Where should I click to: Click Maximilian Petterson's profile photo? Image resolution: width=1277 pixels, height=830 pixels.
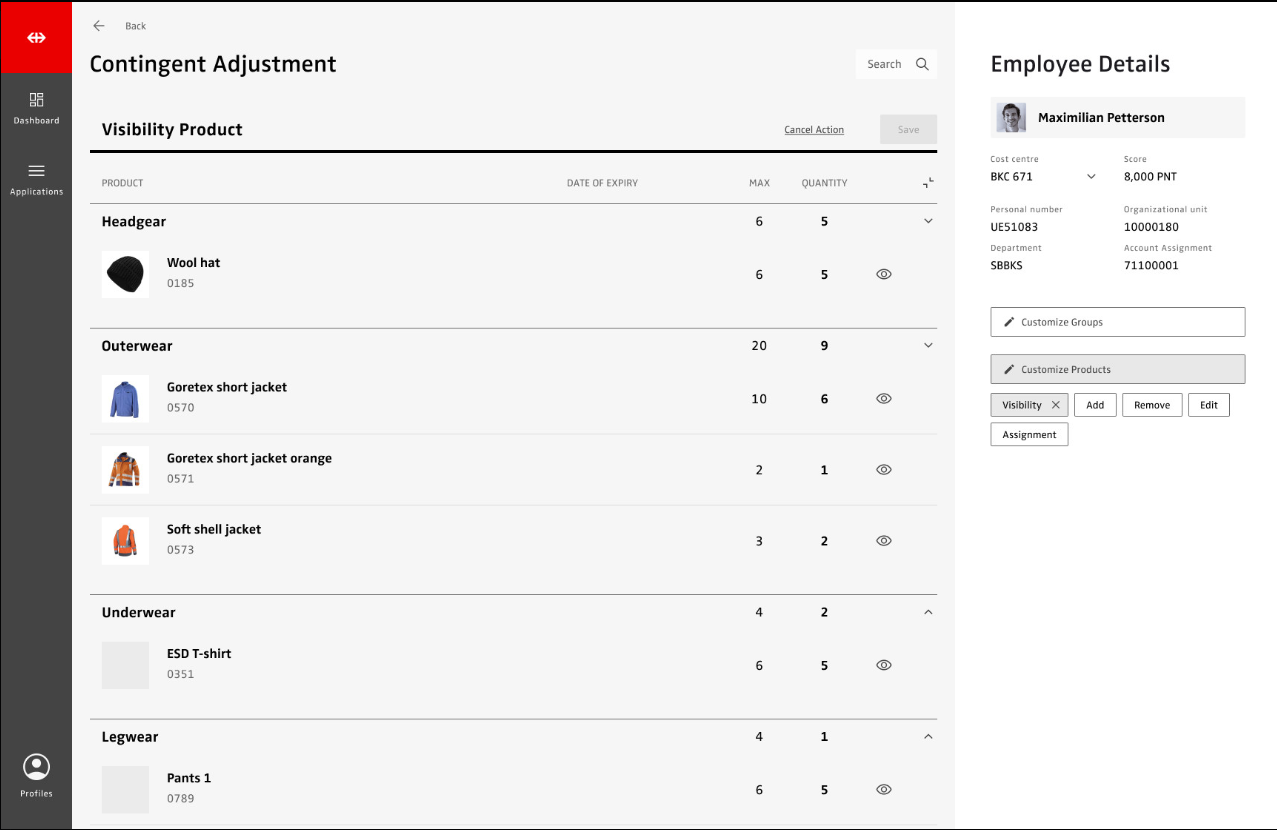1011,118
